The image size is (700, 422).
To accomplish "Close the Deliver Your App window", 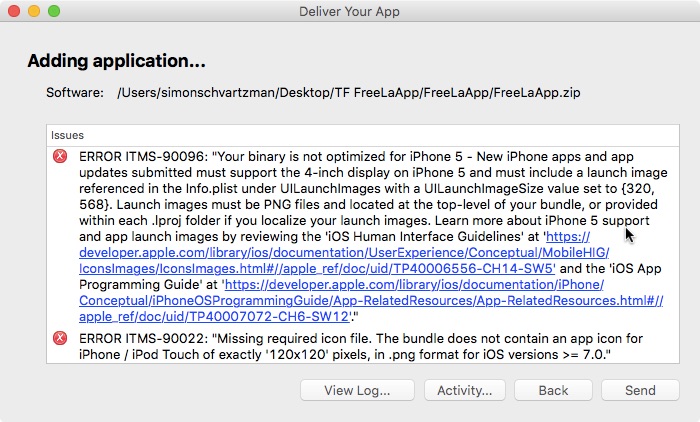I will pyautogui.click(x=15, y=11).
